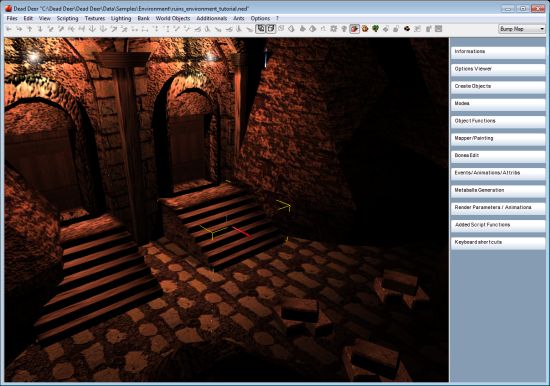Open the Bump Map dropdown
This screenshot has width=550, height=386.
tap(522, 29)
